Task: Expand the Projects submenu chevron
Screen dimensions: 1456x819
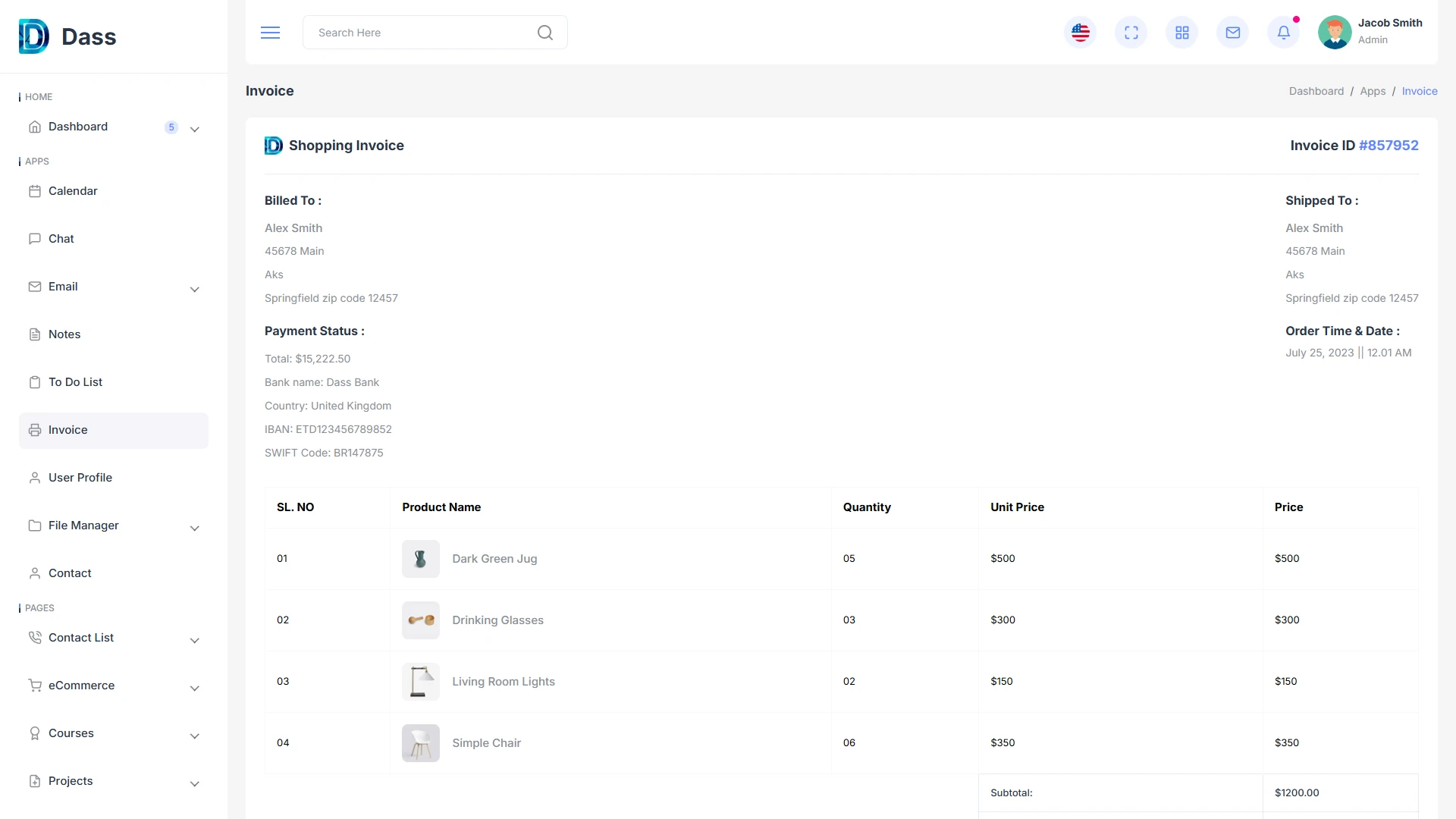Action: pyautogui.click(x=195, y=784)
